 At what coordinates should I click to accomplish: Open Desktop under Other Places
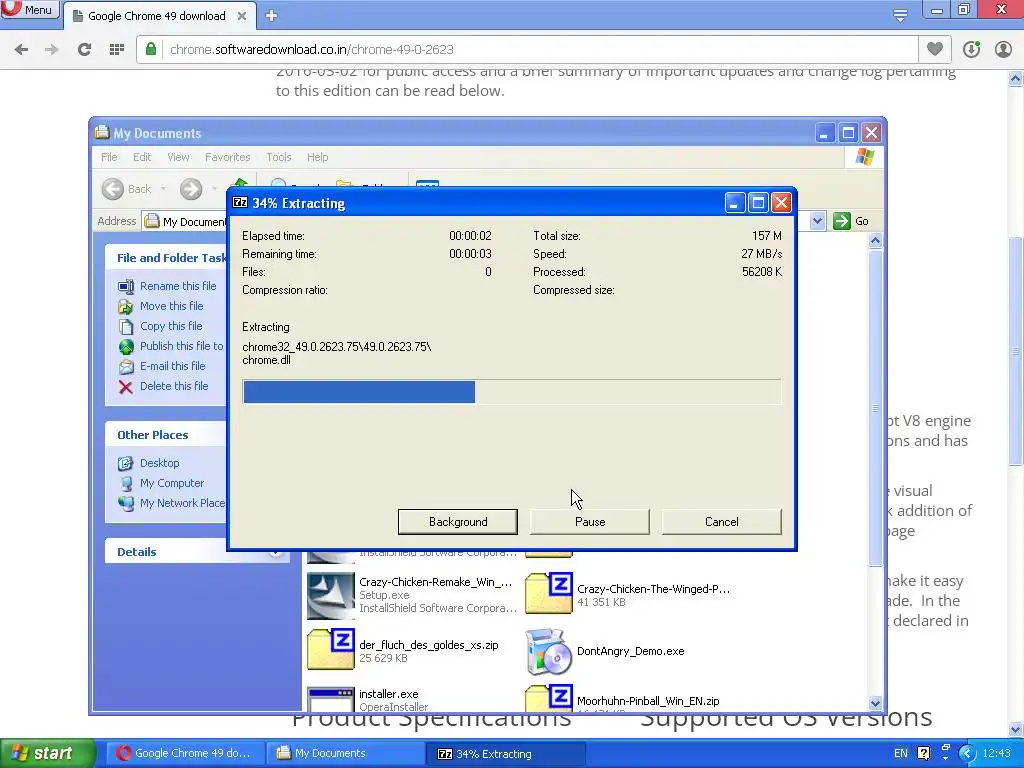click(159, 463)
